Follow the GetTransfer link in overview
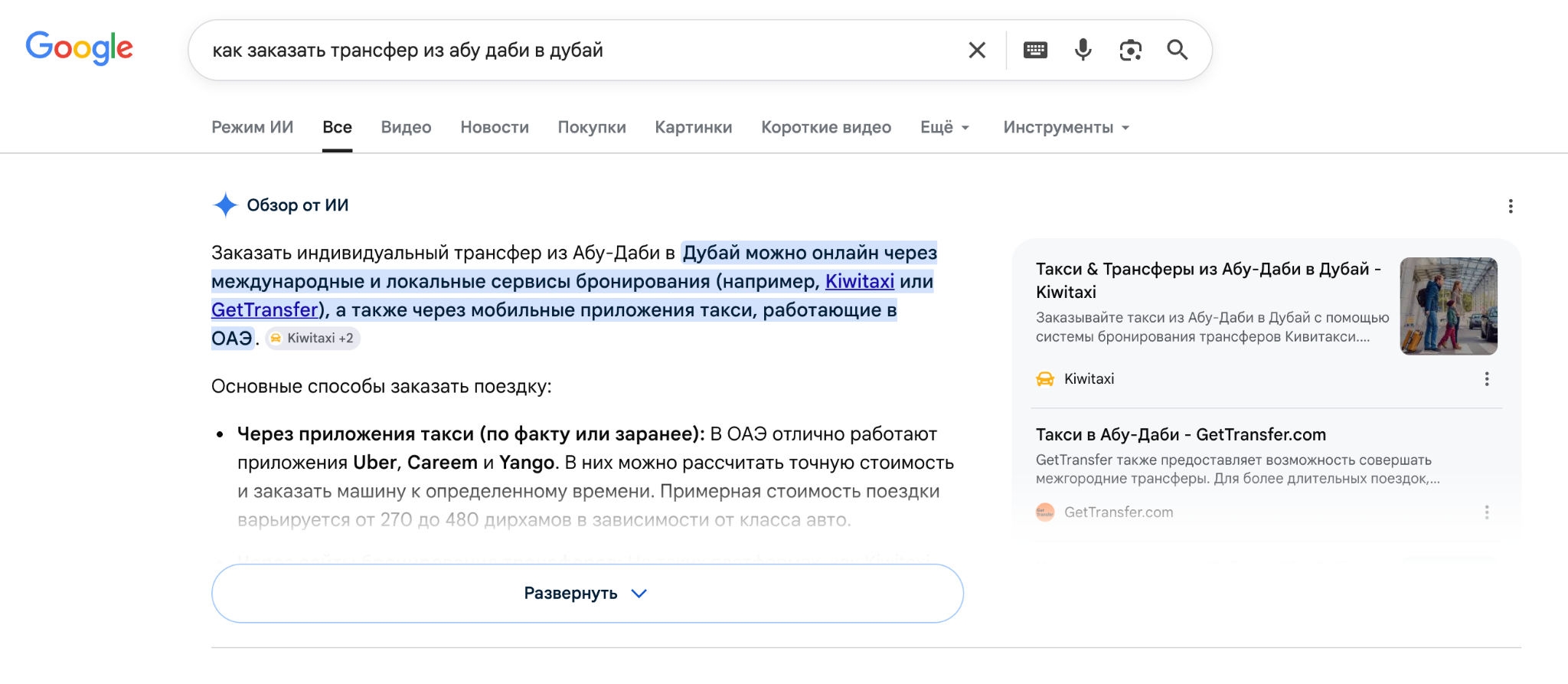The image size is (1568, 684). (265, 309)
